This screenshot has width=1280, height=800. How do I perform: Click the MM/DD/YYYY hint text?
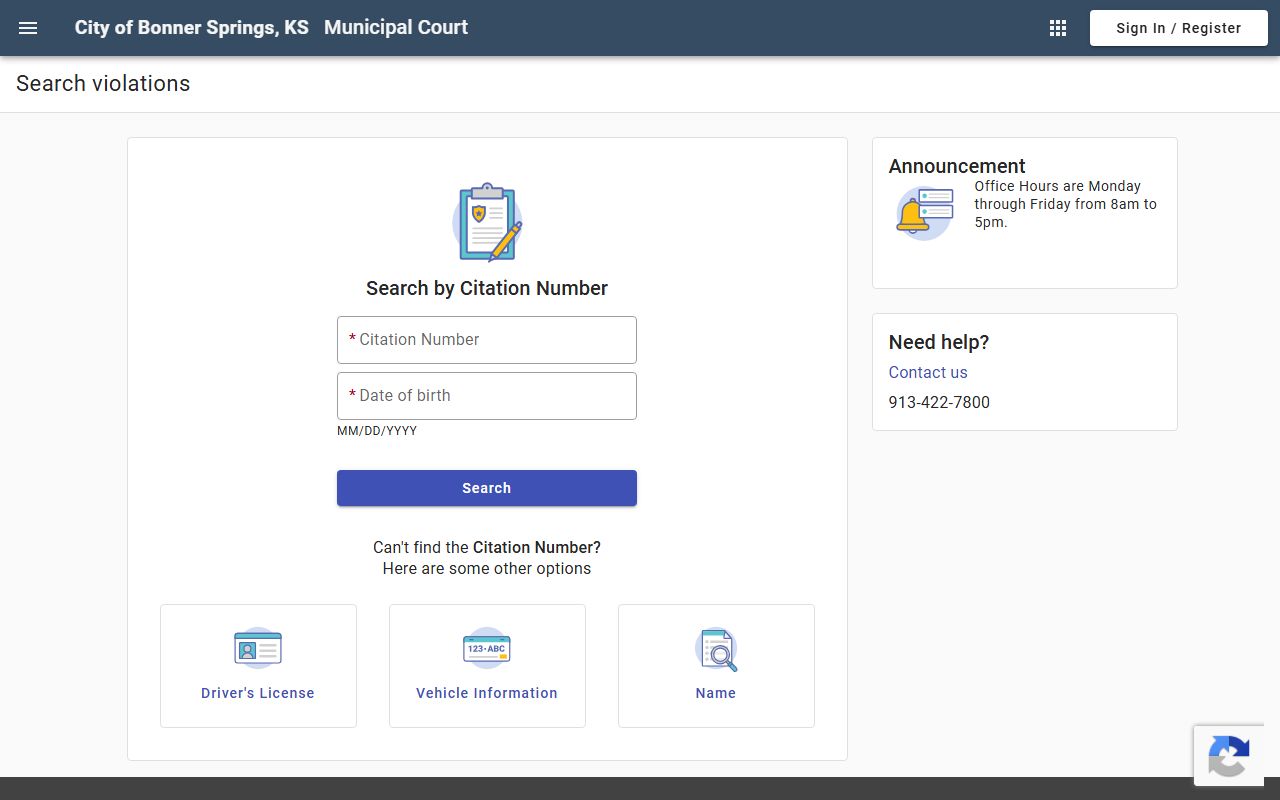(377, 431)
